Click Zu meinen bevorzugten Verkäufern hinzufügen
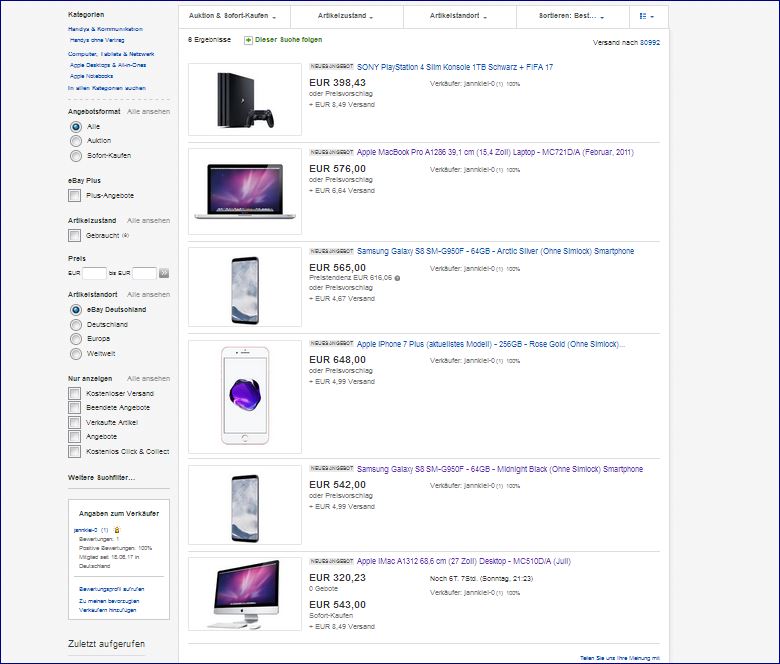780x664 pixels. click(x=109, y=606)
